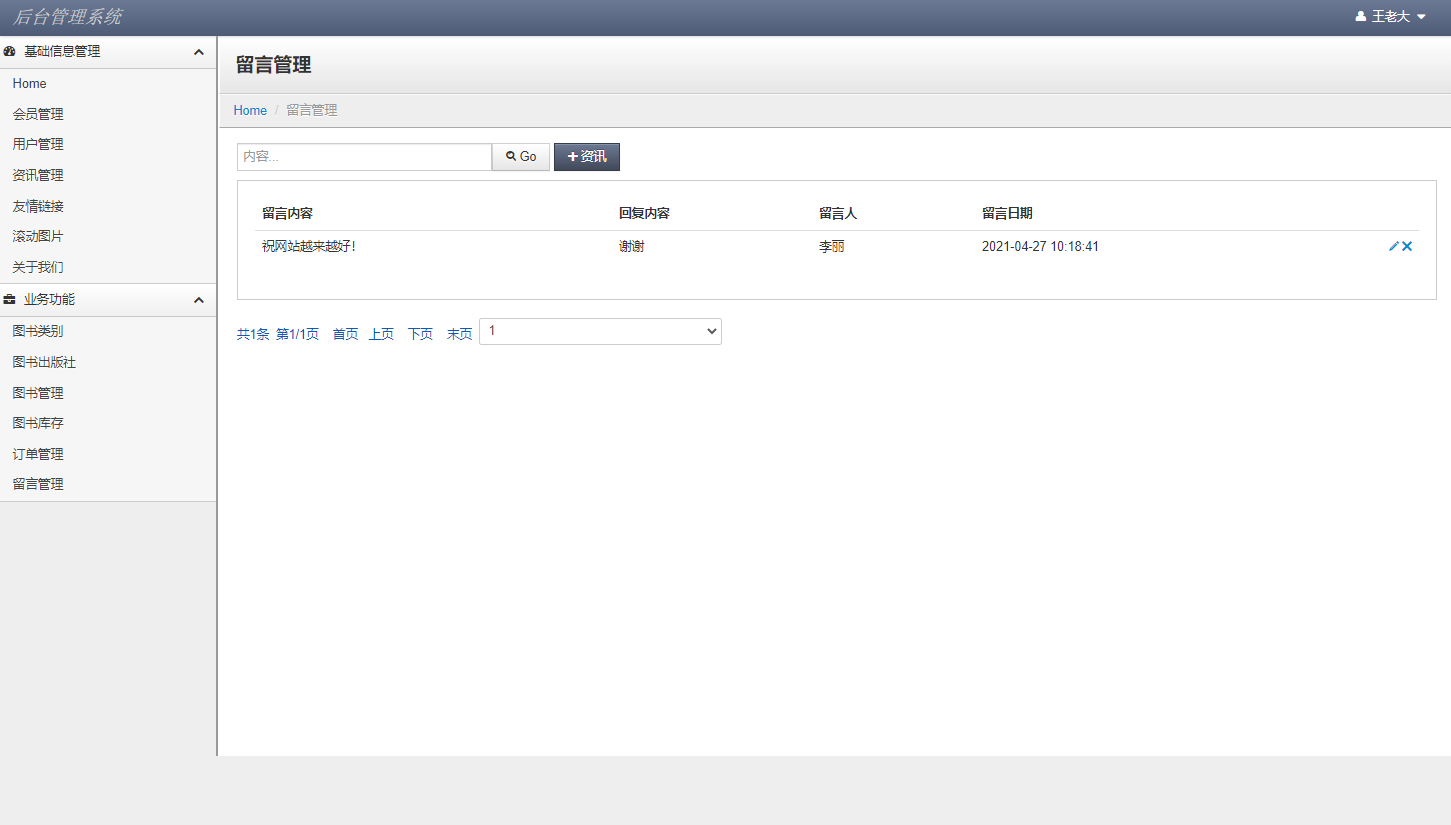Click the user silhouette icon beside 王老大
Screen dimensions: 1451x825
click(1359, 16)
